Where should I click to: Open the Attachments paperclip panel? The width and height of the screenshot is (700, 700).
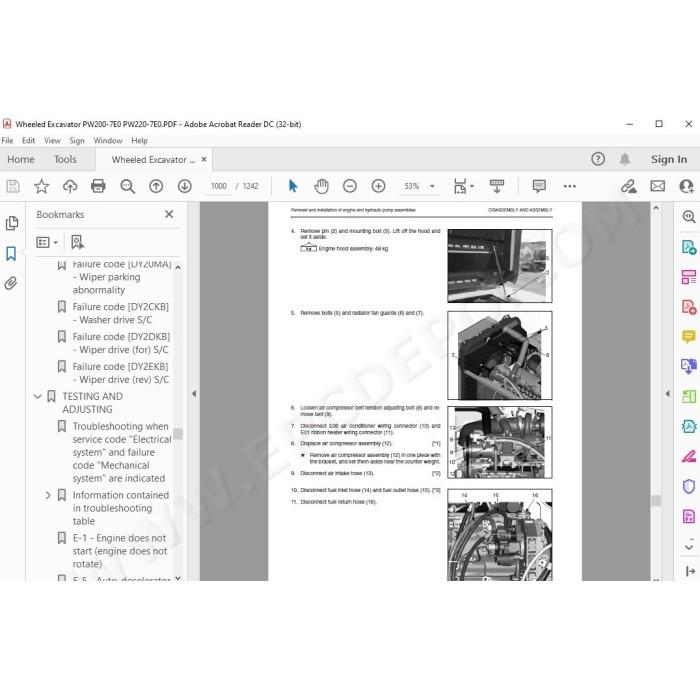coord(11,283)
